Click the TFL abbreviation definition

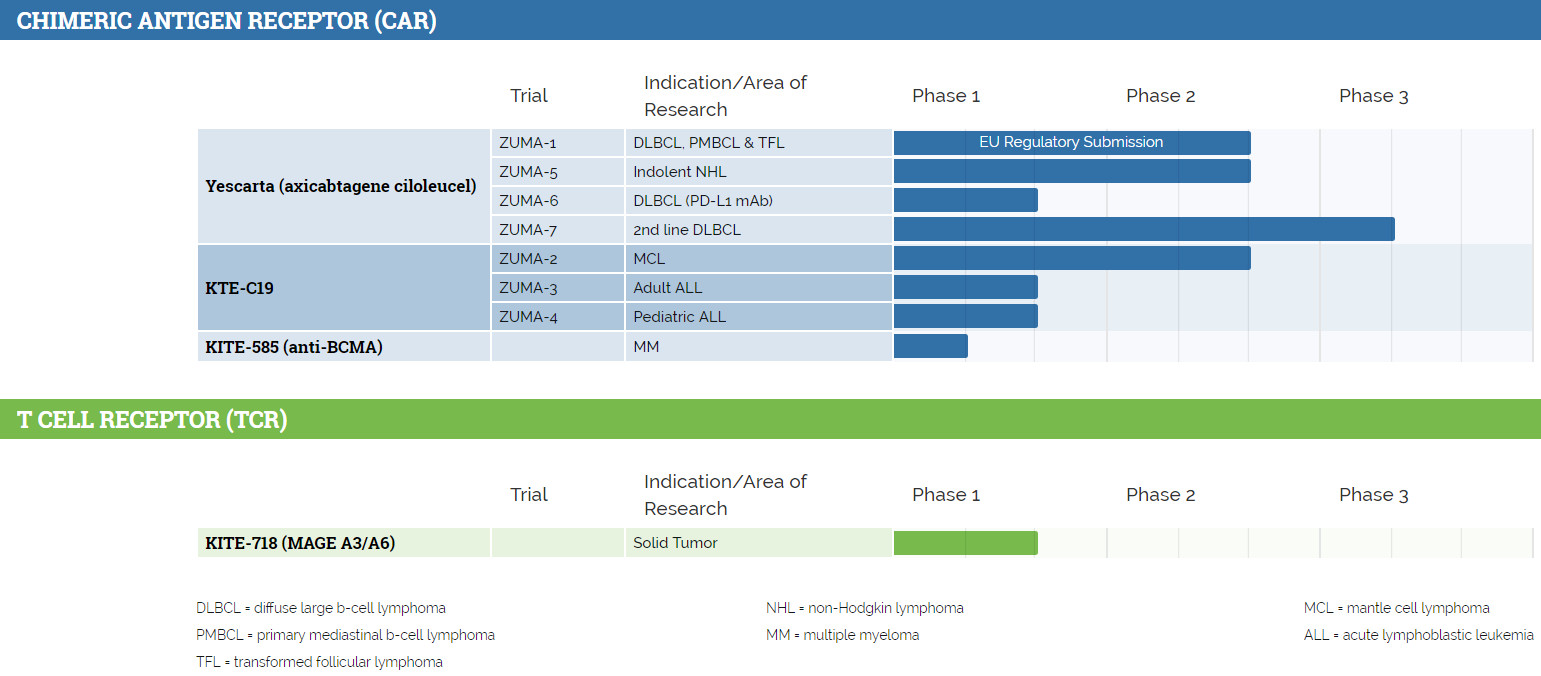pyautogui.click(x=319, y=662)
